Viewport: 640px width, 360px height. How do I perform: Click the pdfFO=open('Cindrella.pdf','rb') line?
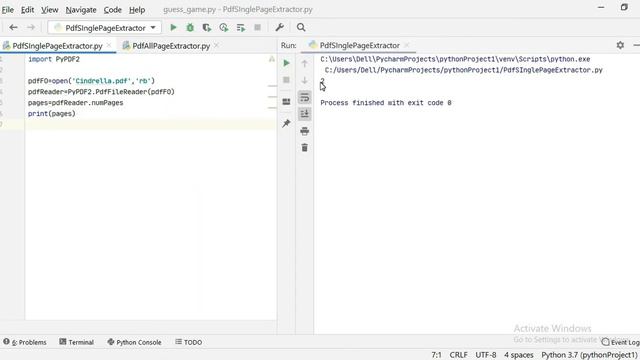click(91, 81)
